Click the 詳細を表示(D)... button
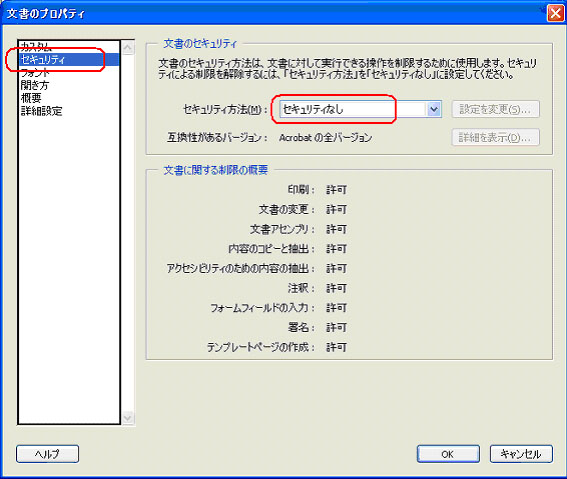 click(495, 137)
